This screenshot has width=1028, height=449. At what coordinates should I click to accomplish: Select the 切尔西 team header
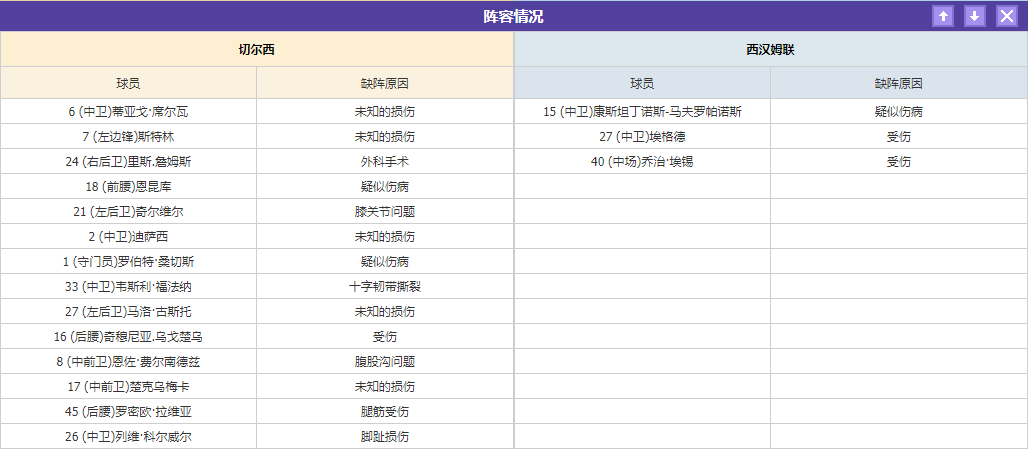coord(257,50)
